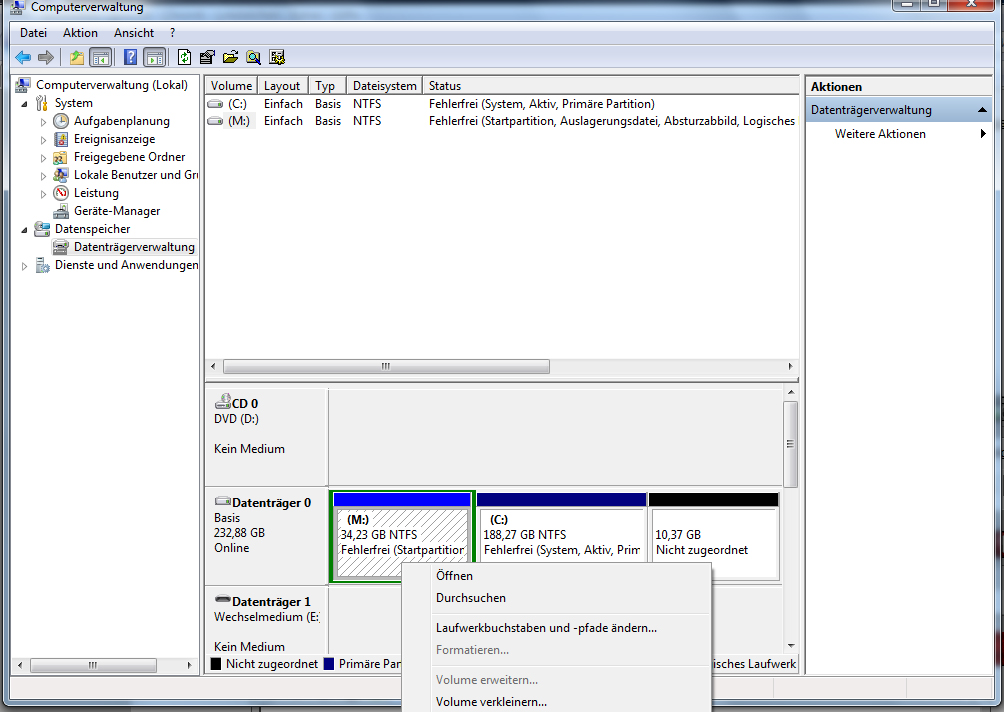Click the Dateisystem column header
This screenshot has width=1004, height=712.
pos(384,86)
